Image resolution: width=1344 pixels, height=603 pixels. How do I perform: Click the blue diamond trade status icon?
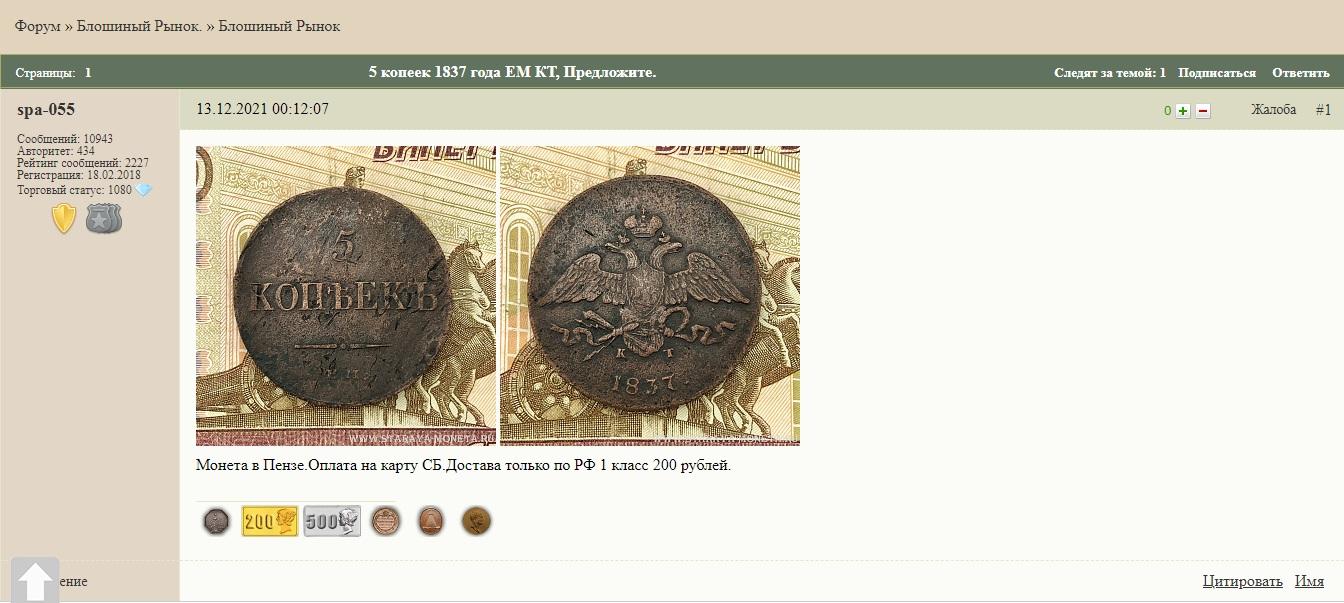tap(144, 190)
